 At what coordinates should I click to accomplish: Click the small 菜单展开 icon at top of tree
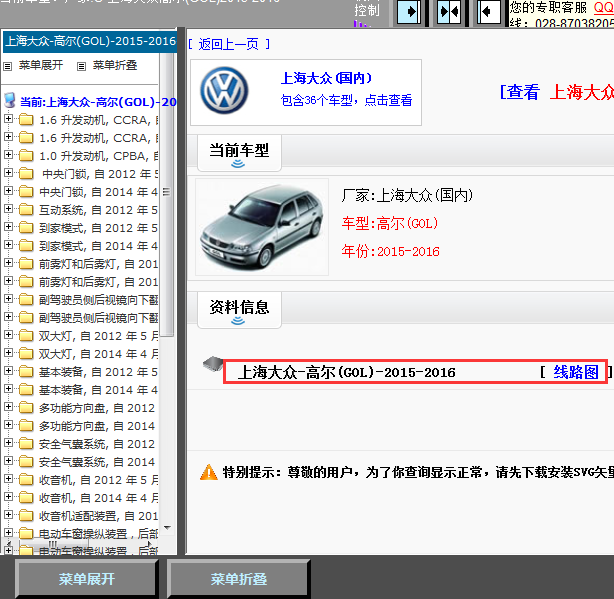coord(7,66)
